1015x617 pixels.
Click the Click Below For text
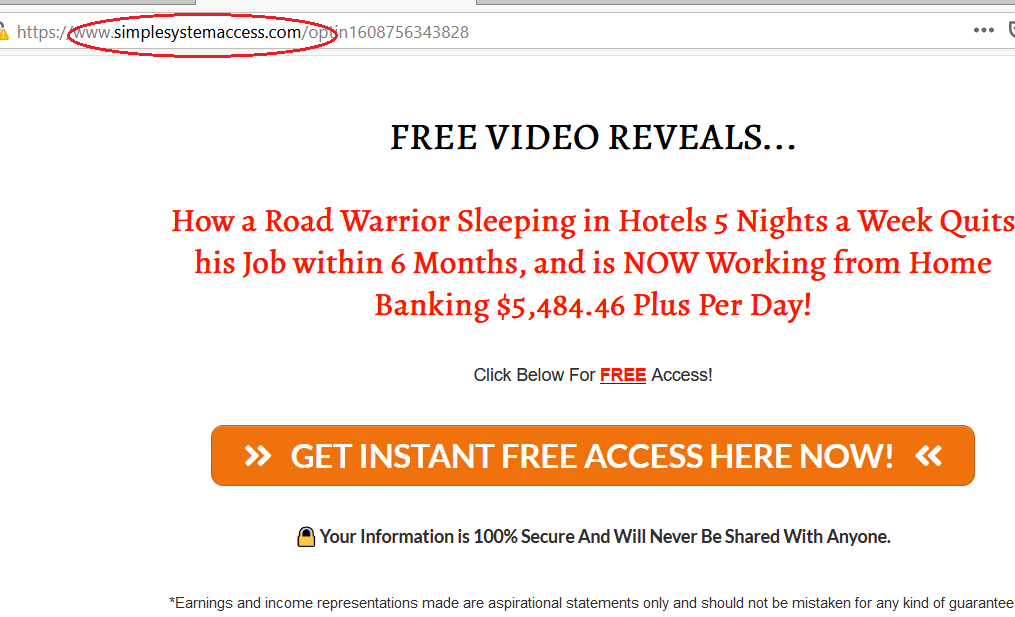point(534,375)
